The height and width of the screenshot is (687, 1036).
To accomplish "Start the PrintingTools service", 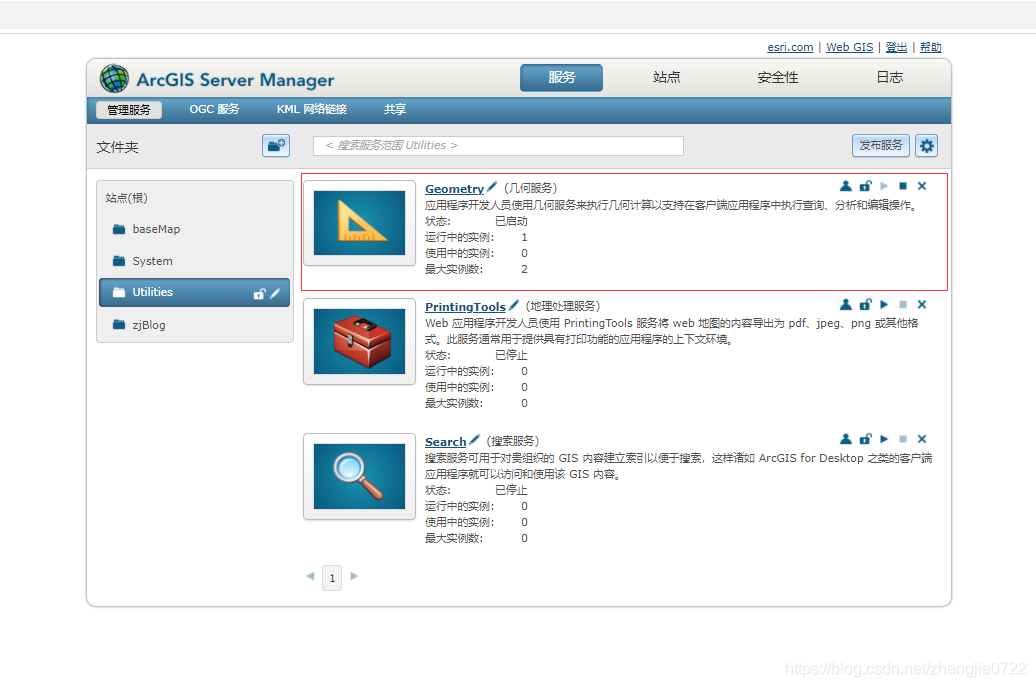I will click(884, 304).
